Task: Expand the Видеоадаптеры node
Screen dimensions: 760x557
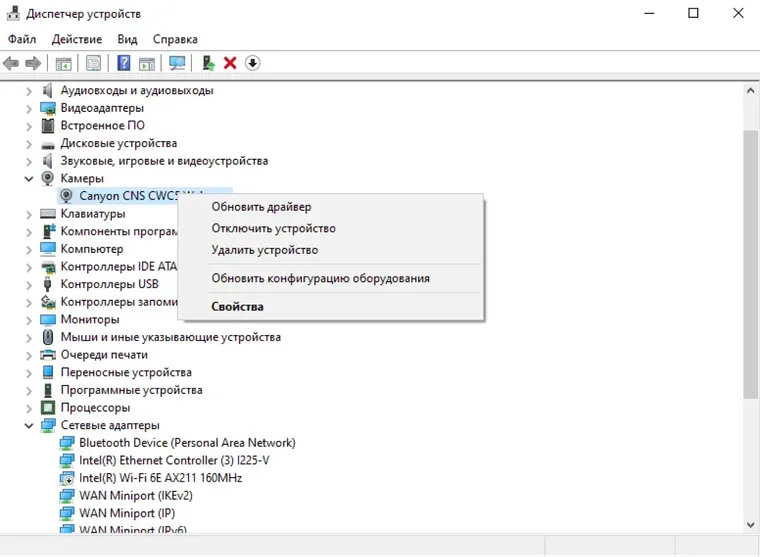Action: click(29, 108)
